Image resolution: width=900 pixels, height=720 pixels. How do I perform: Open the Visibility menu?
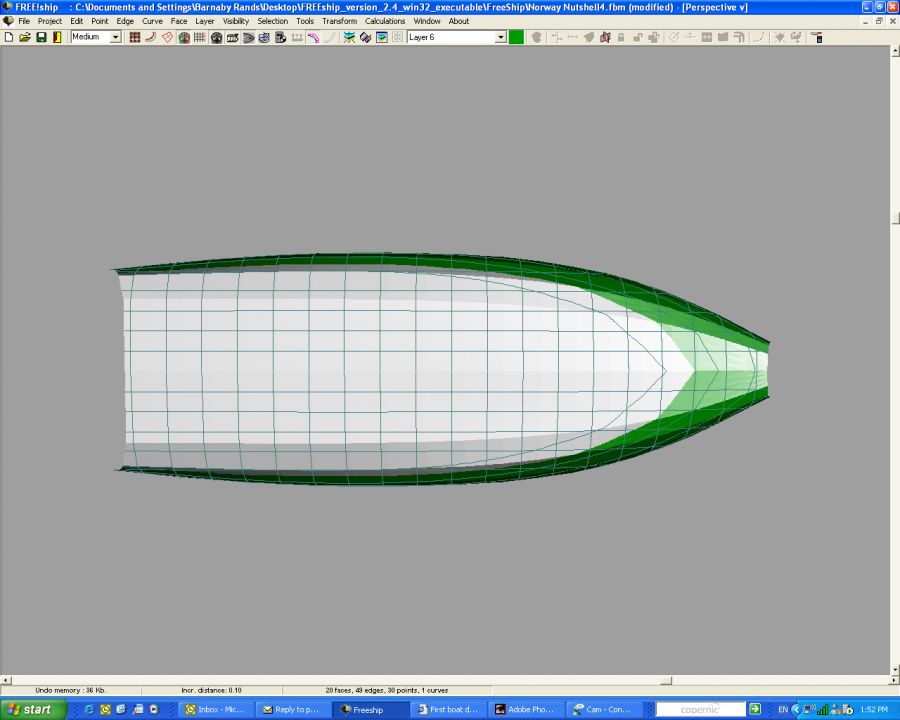[236, 21]
